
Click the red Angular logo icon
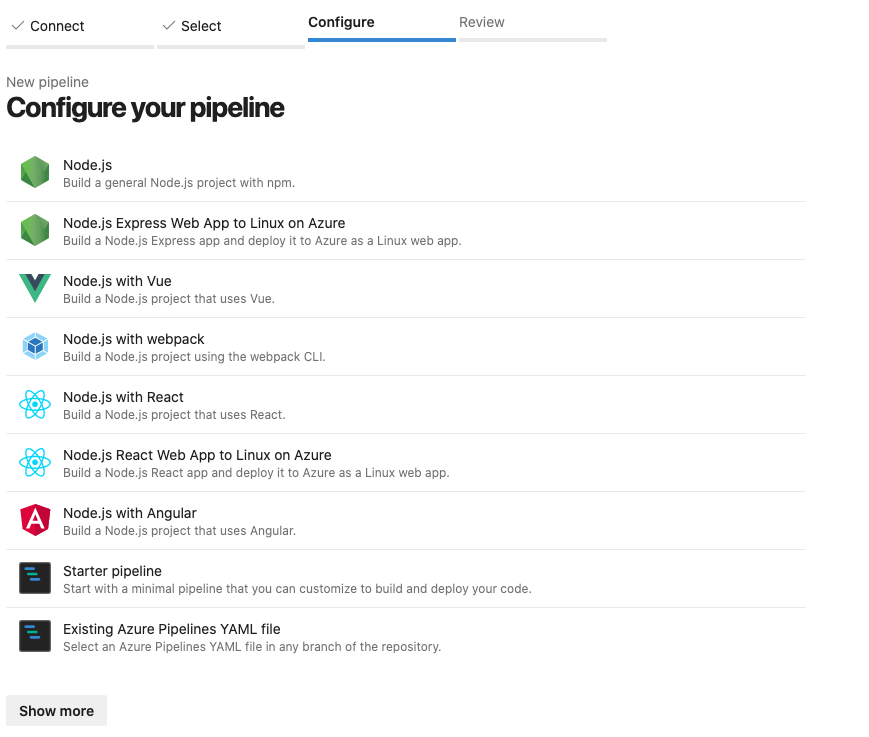coord(35,521)
